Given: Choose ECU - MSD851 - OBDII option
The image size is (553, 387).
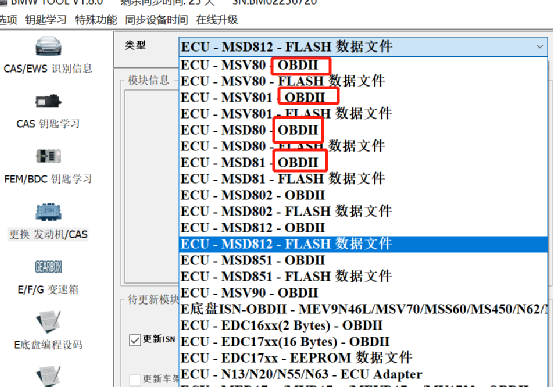Looking at the screenshot, I should (x=363, y=260).
